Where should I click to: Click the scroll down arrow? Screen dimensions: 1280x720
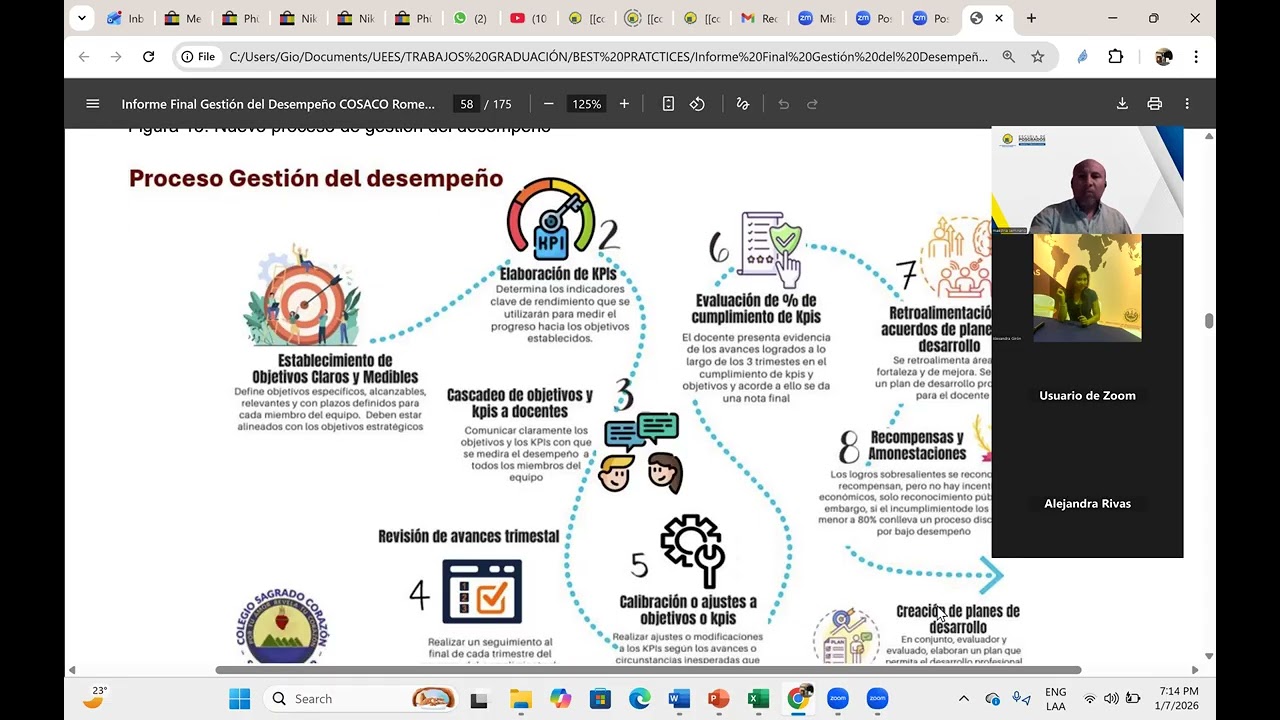click(x=1209, y=656)
